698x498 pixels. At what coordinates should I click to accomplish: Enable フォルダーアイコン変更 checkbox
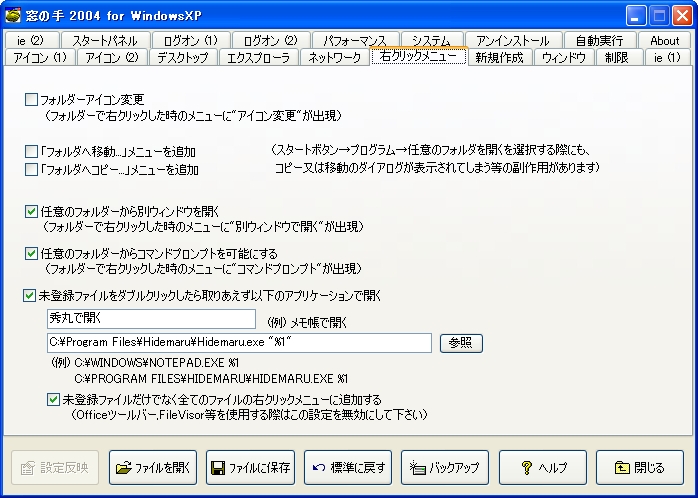click(x=31, y=100)
